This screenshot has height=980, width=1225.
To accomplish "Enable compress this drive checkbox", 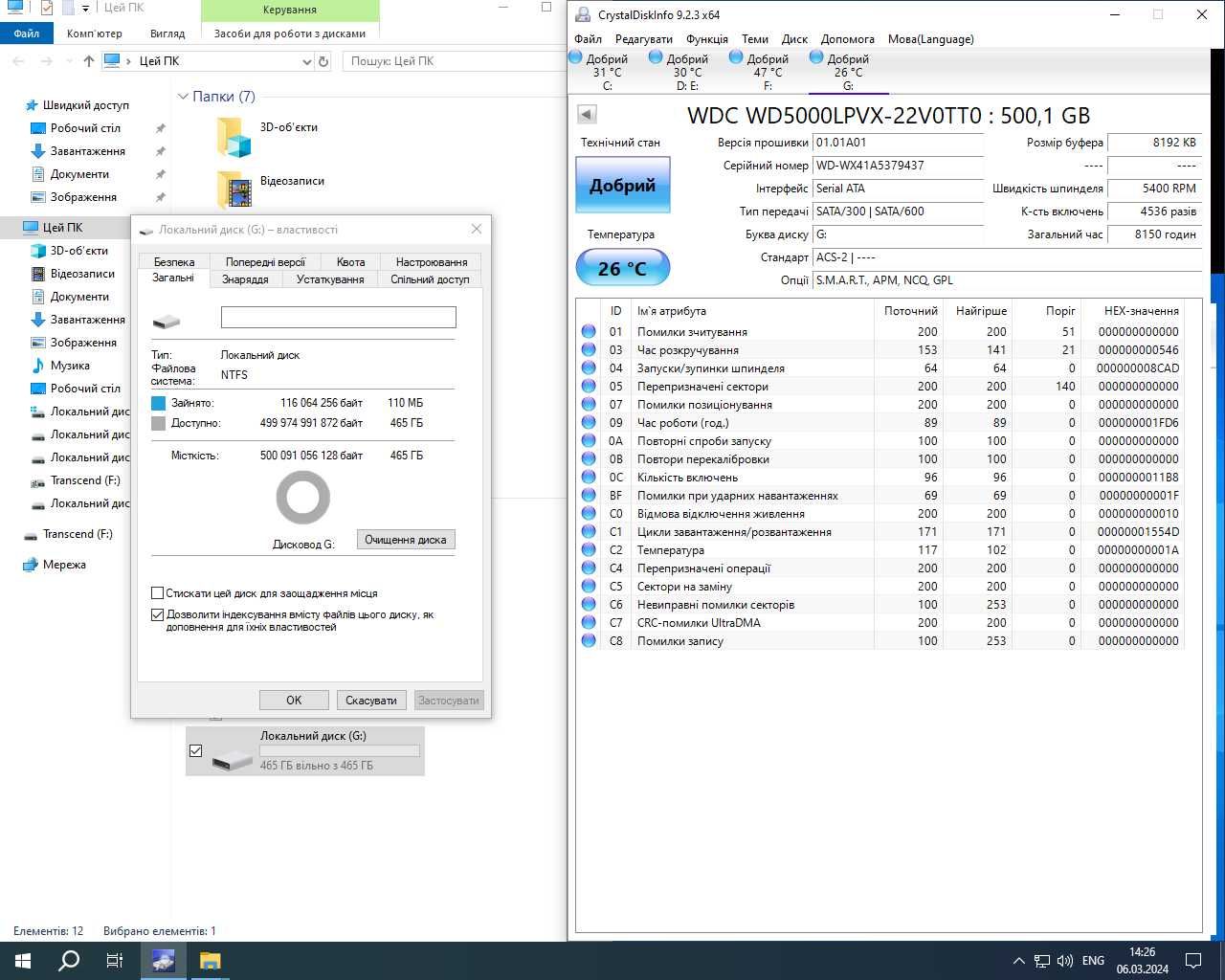I will pyautogui.click(x=158, y=592).
